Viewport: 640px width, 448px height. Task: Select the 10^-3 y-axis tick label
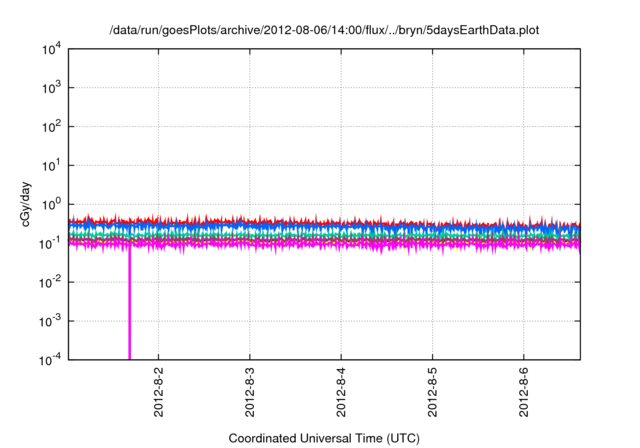pos(48,321)
